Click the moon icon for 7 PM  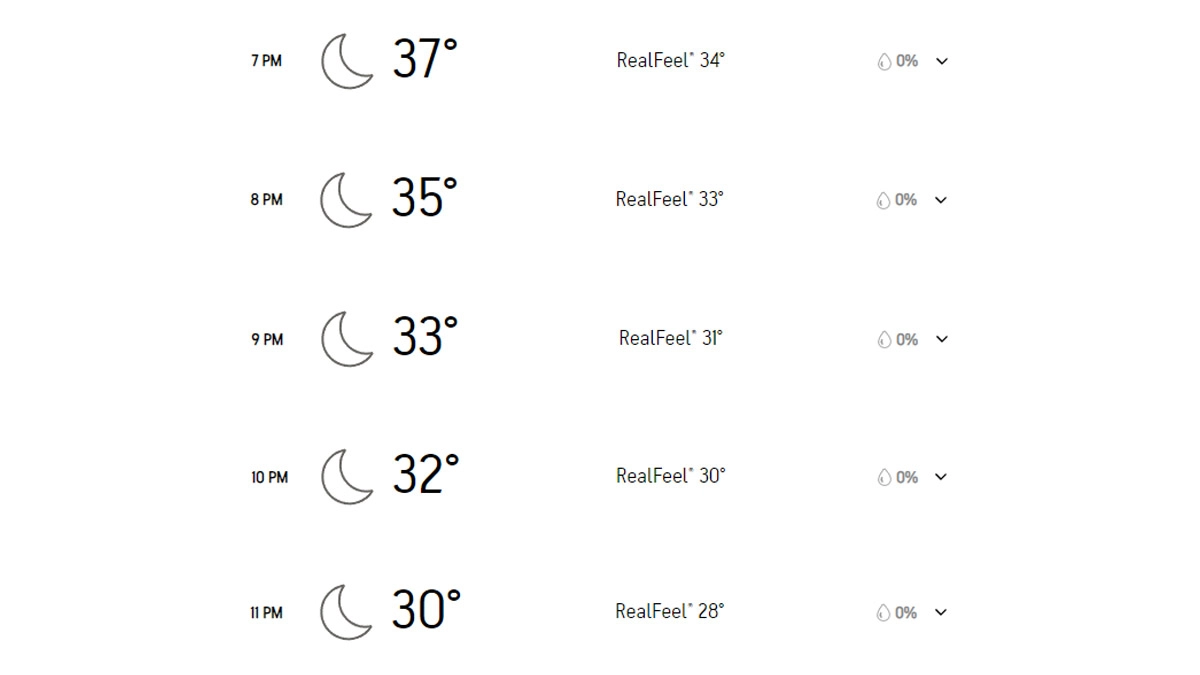point(346,61)
